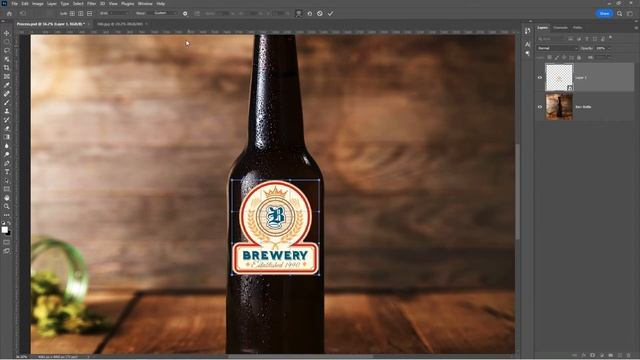Toggle the layer filtering on/off switch

point(610,38)
